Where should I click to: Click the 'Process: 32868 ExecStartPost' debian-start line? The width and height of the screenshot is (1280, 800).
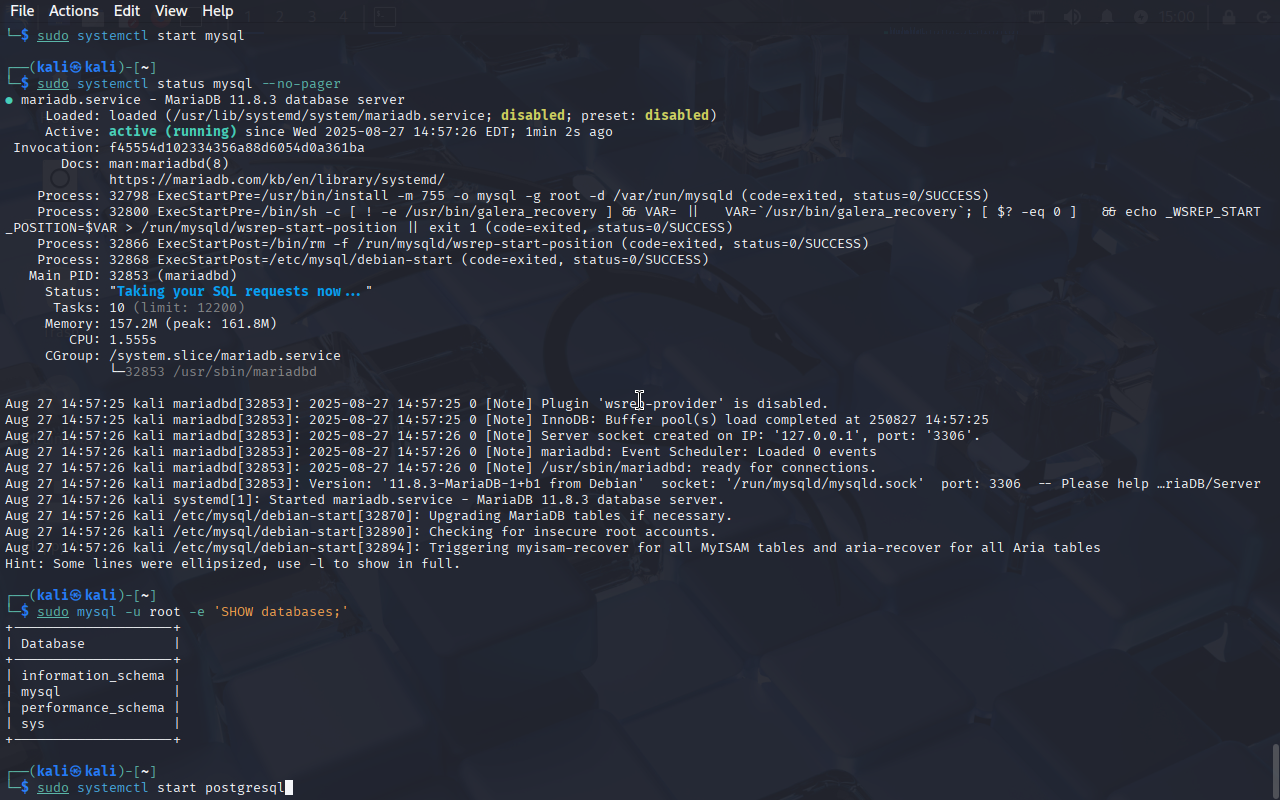pos(373,260)
